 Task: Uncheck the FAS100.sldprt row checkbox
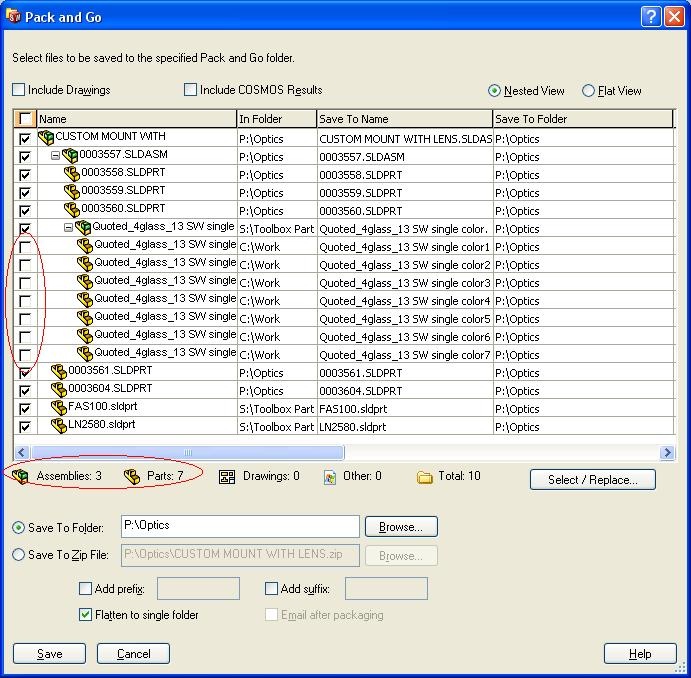[x=25, y=409]
